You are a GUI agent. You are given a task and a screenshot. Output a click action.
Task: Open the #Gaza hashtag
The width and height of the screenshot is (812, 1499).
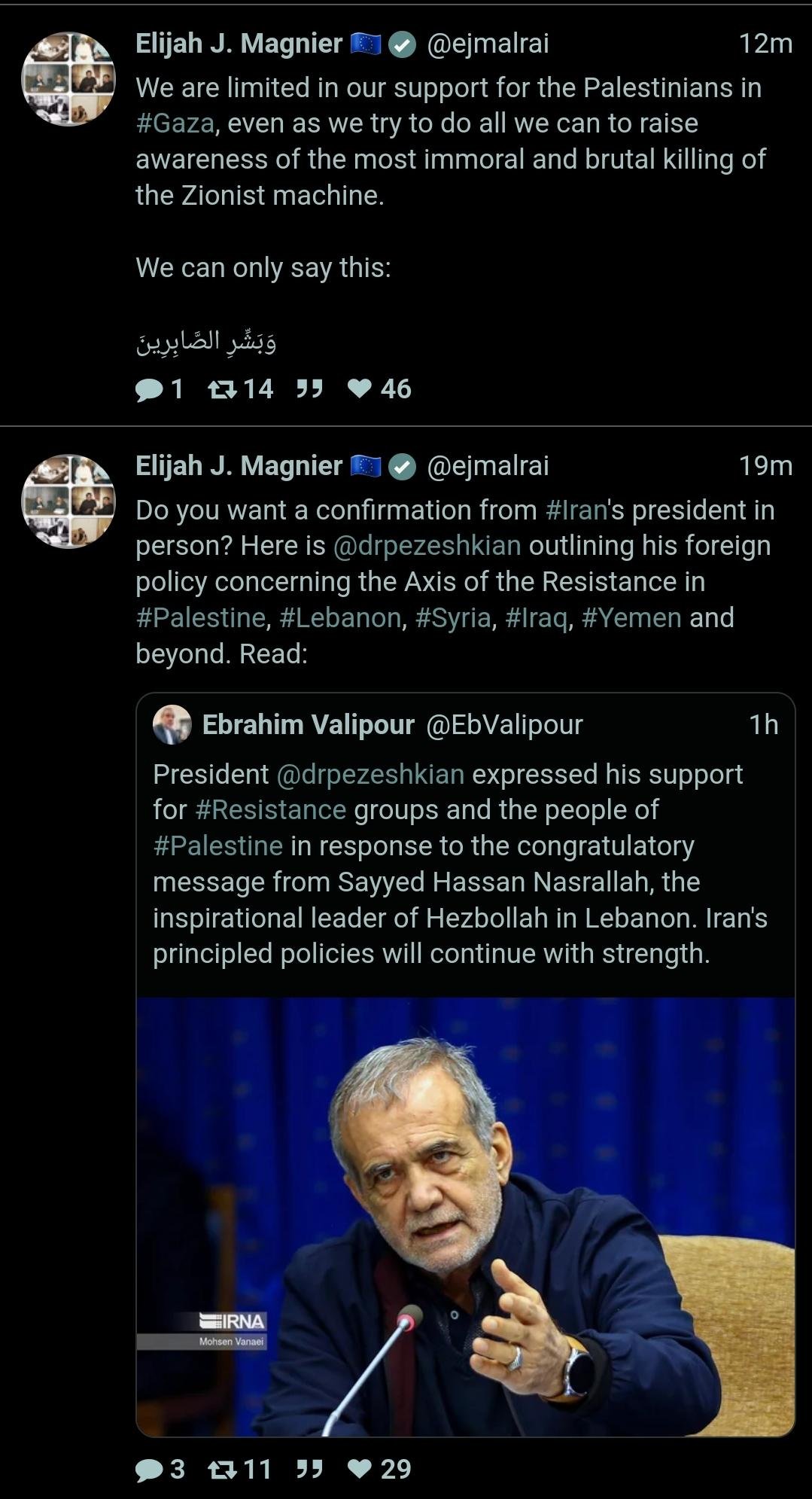(x=175, y=123)
